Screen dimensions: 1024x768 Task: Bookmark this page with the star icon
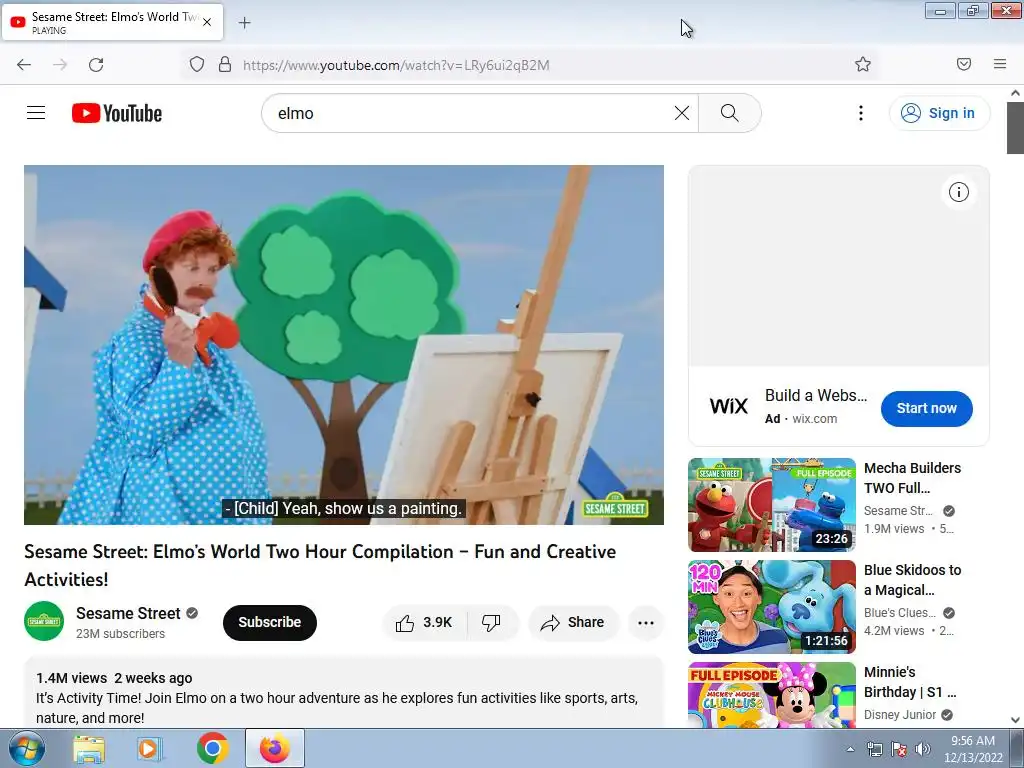[x=863, y=64]
